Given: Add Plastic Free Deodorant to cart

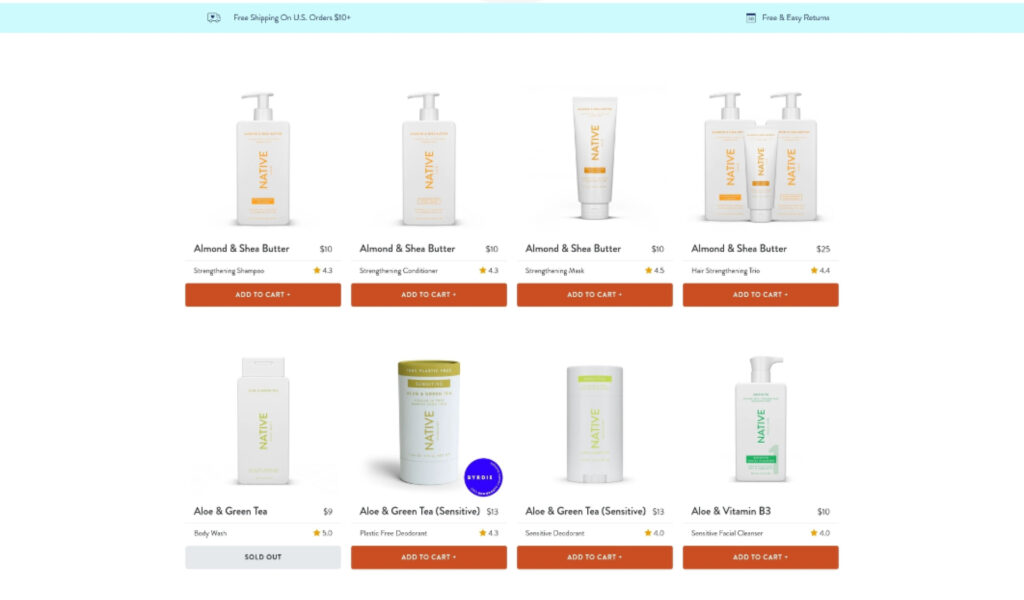Looking at the screenshot, I should pyautogui.click(x=429, y=557).
